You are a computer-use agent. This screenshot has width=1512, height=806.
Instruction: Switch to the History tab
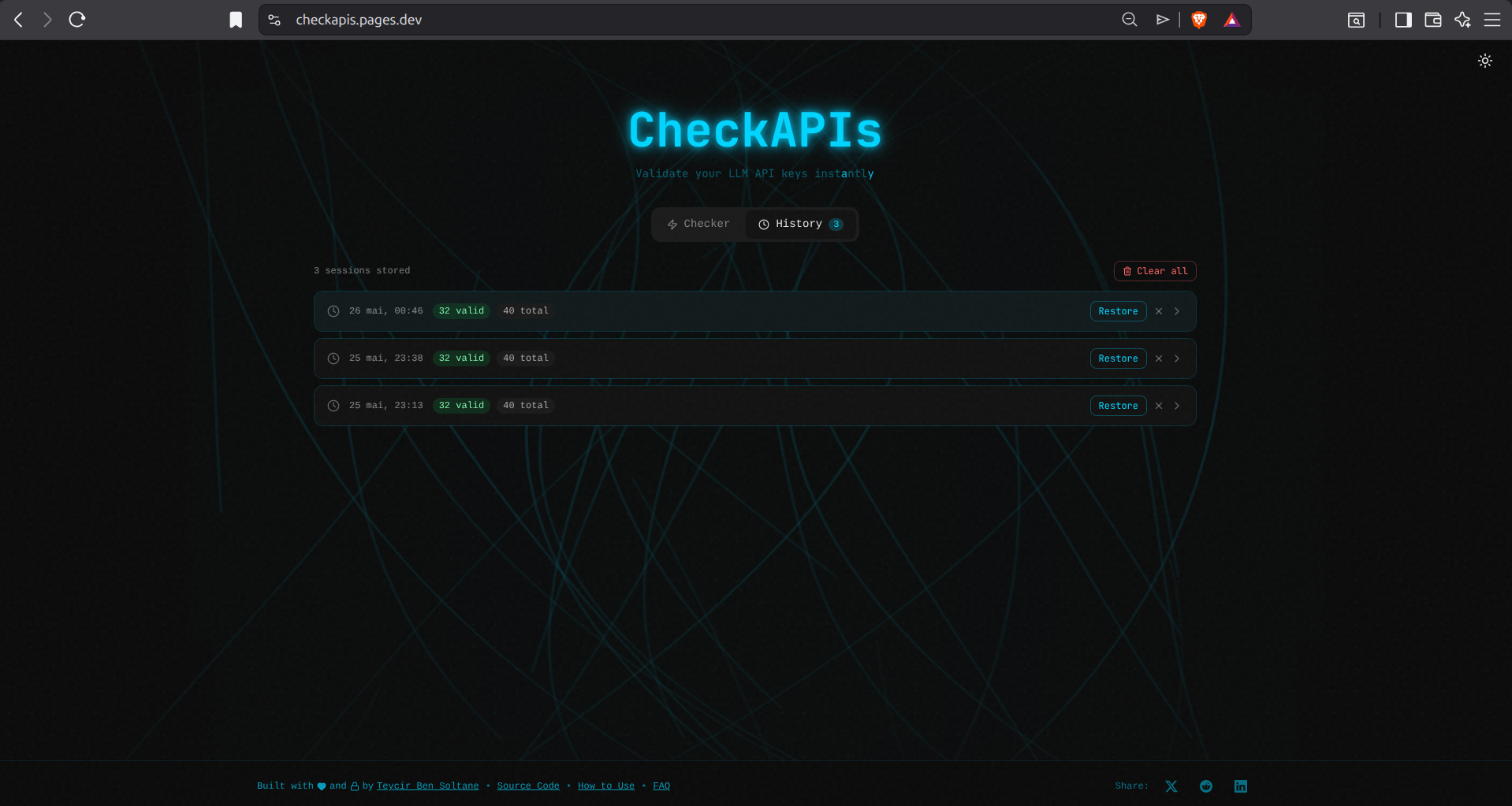click(x=801, y=224)
